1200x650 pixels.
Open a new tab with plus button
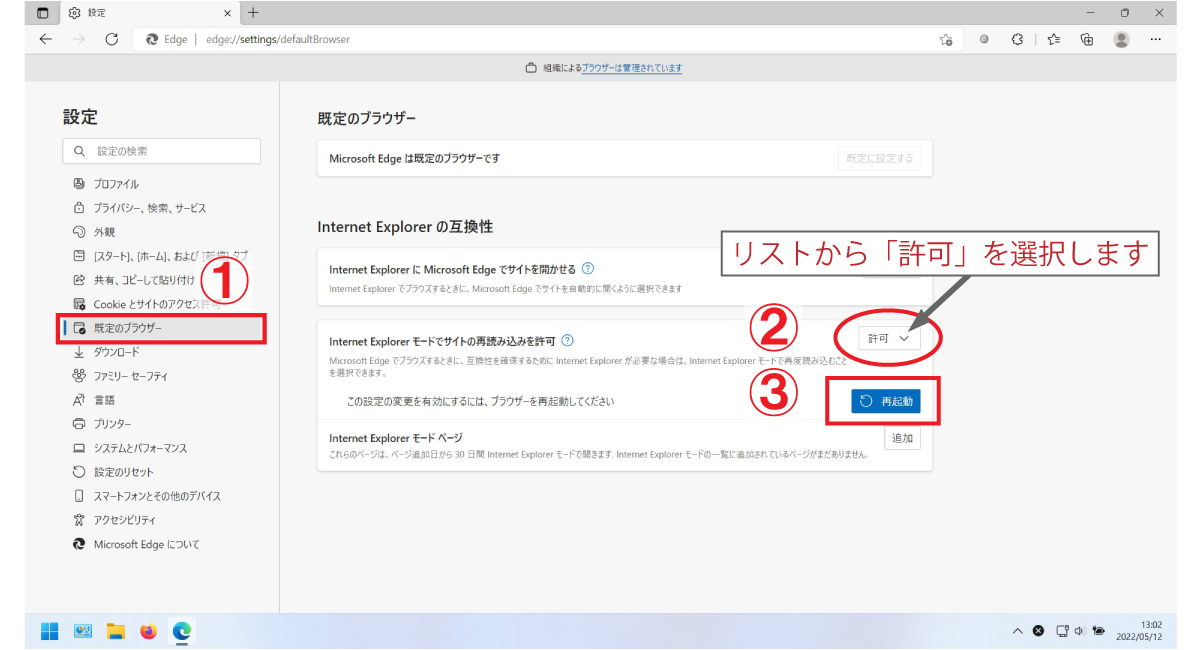[253, 13]
